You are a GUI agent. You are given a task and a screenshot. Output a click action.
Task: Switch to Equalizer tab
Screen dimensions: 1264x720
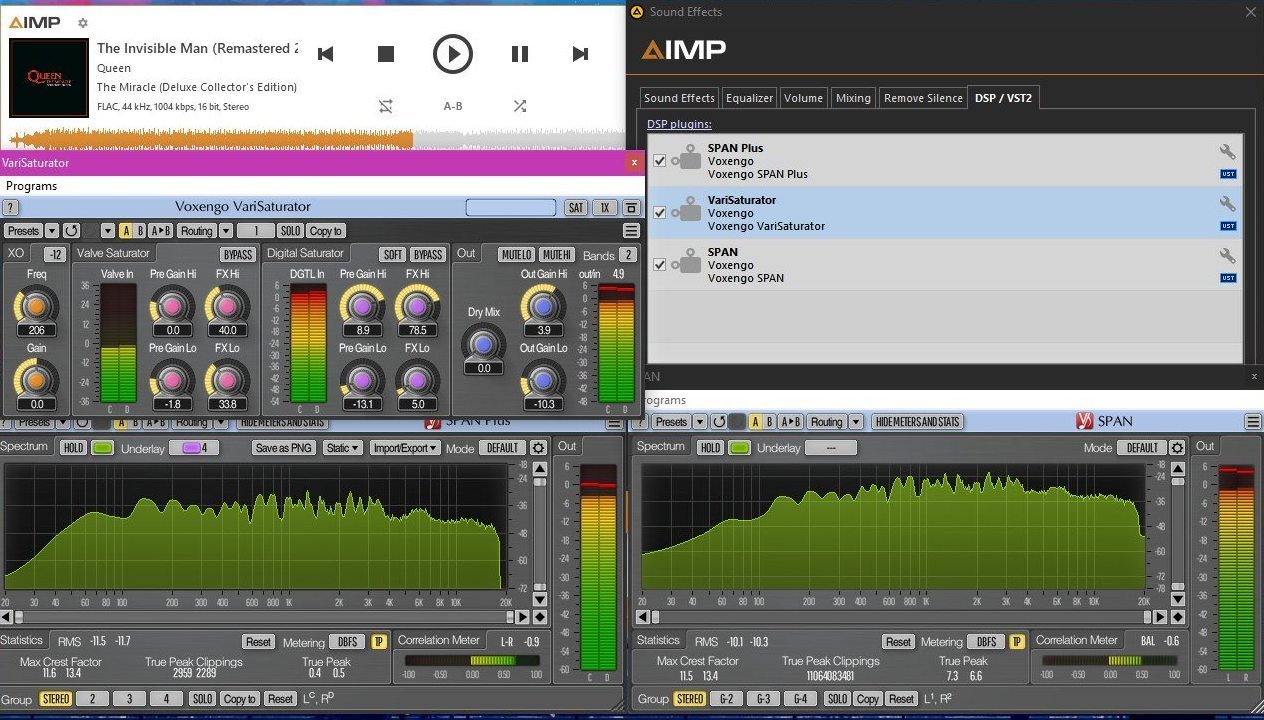point(750,98)
